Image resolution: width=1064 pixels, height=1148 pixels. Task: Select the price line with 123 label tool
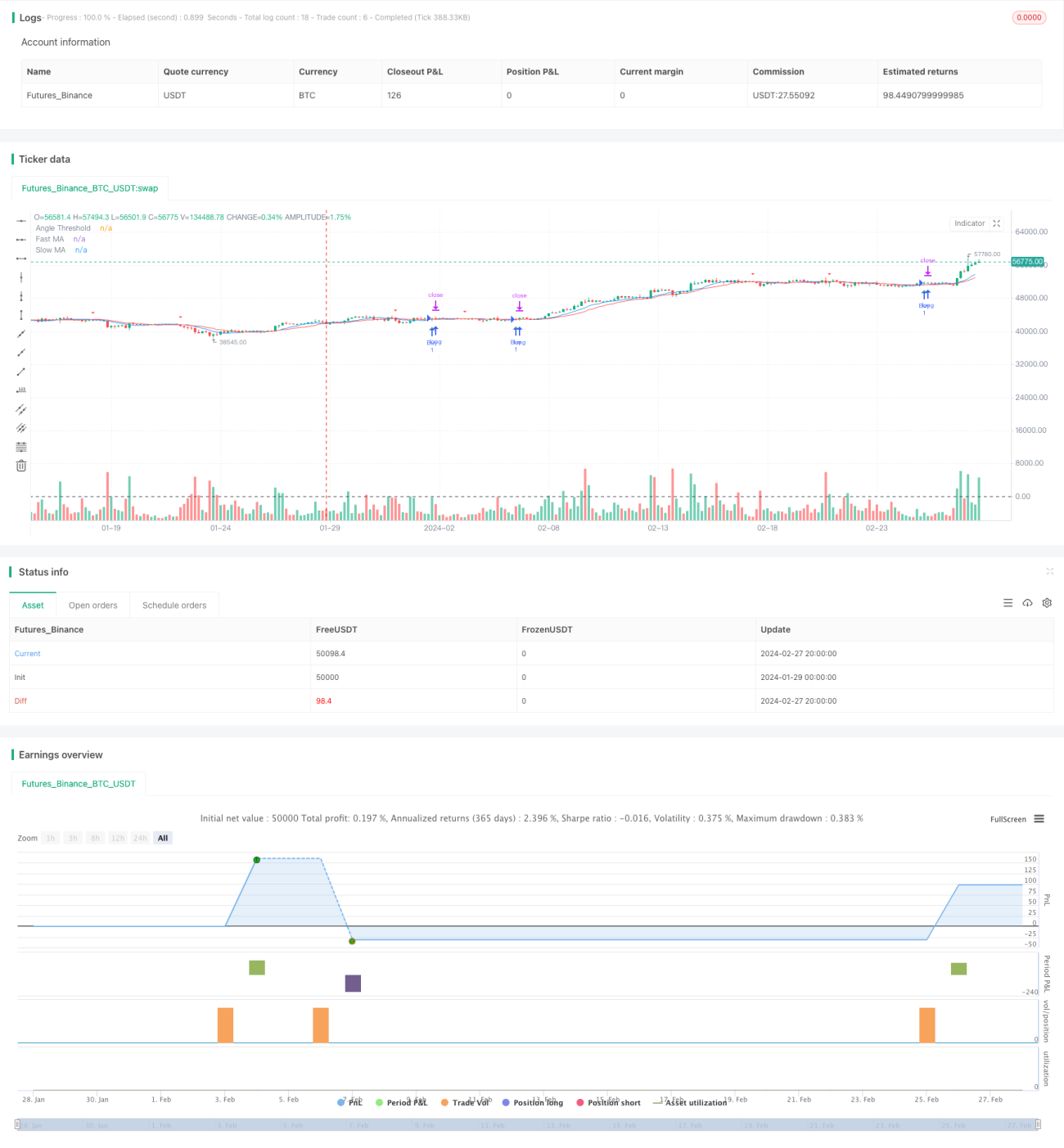point(21,390)
